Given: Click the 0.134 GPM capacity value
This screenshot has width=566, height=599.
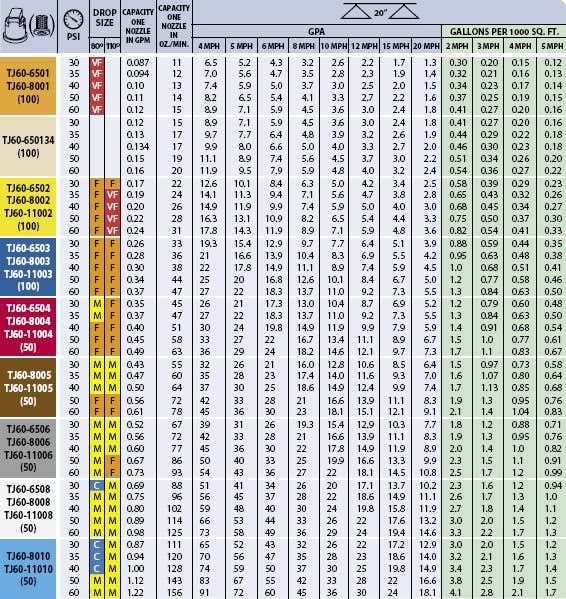Looking at the screenshot, I should pos(138,147).
